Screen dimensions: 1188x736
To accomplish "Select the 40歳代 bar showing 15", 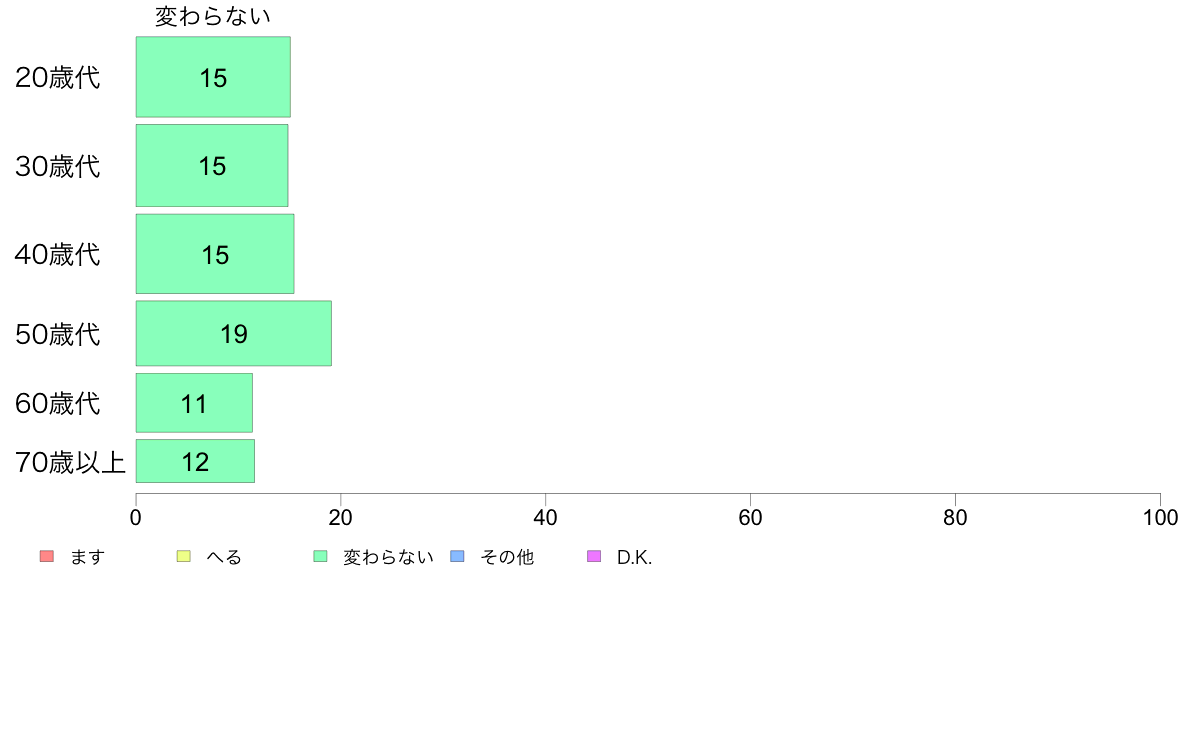I will coord(215,254).
